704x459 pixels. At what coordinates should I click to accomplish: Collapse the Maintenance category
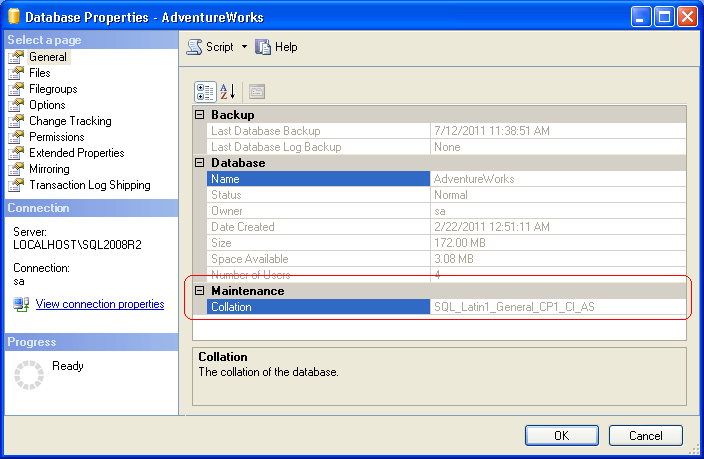point(200,291)
